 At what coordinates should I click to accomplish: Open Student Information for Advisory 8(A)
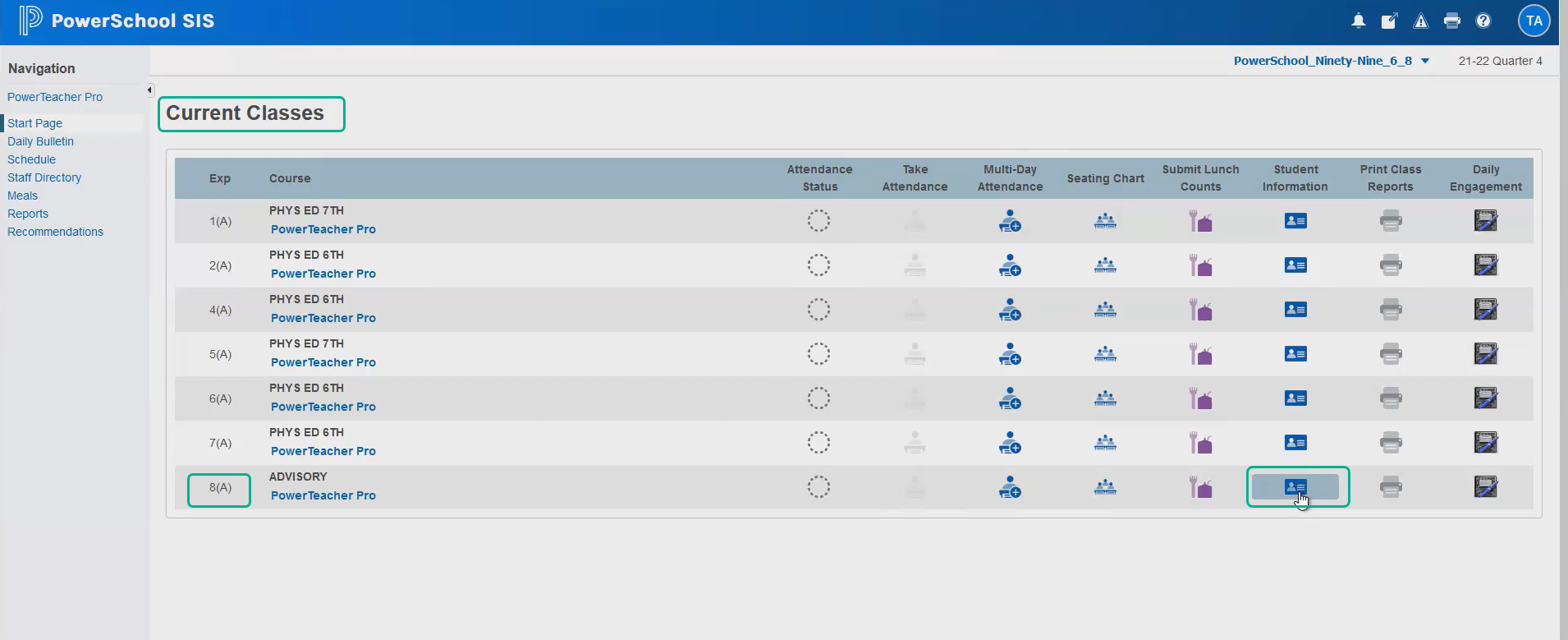point(1295,487)
